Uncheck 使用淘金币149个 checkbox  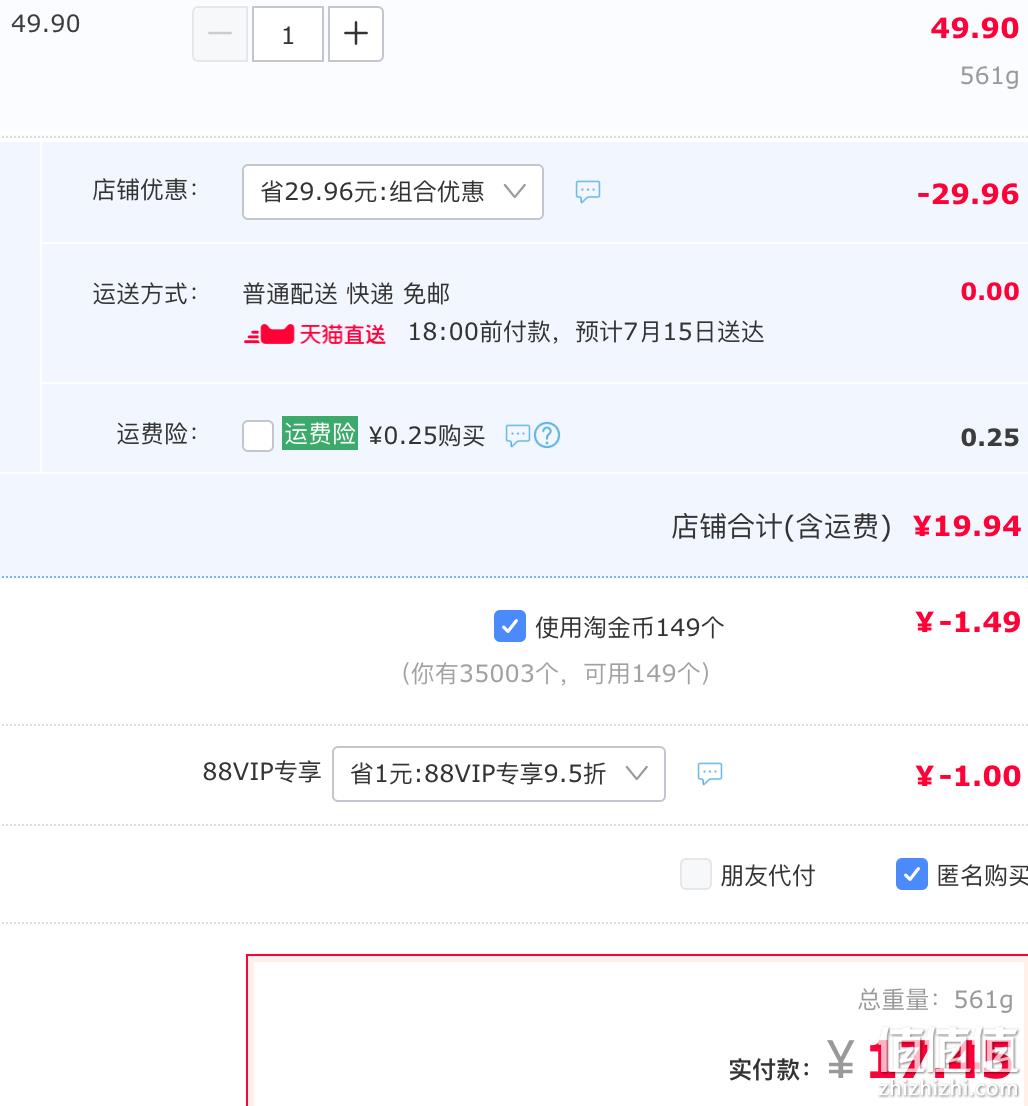point(509,626)
